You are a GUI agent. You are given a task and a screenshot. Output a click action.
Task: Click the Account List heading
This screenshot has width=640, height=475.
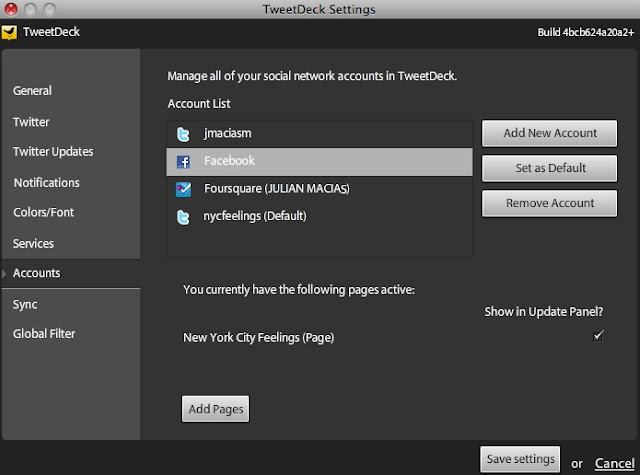[199, 104]
